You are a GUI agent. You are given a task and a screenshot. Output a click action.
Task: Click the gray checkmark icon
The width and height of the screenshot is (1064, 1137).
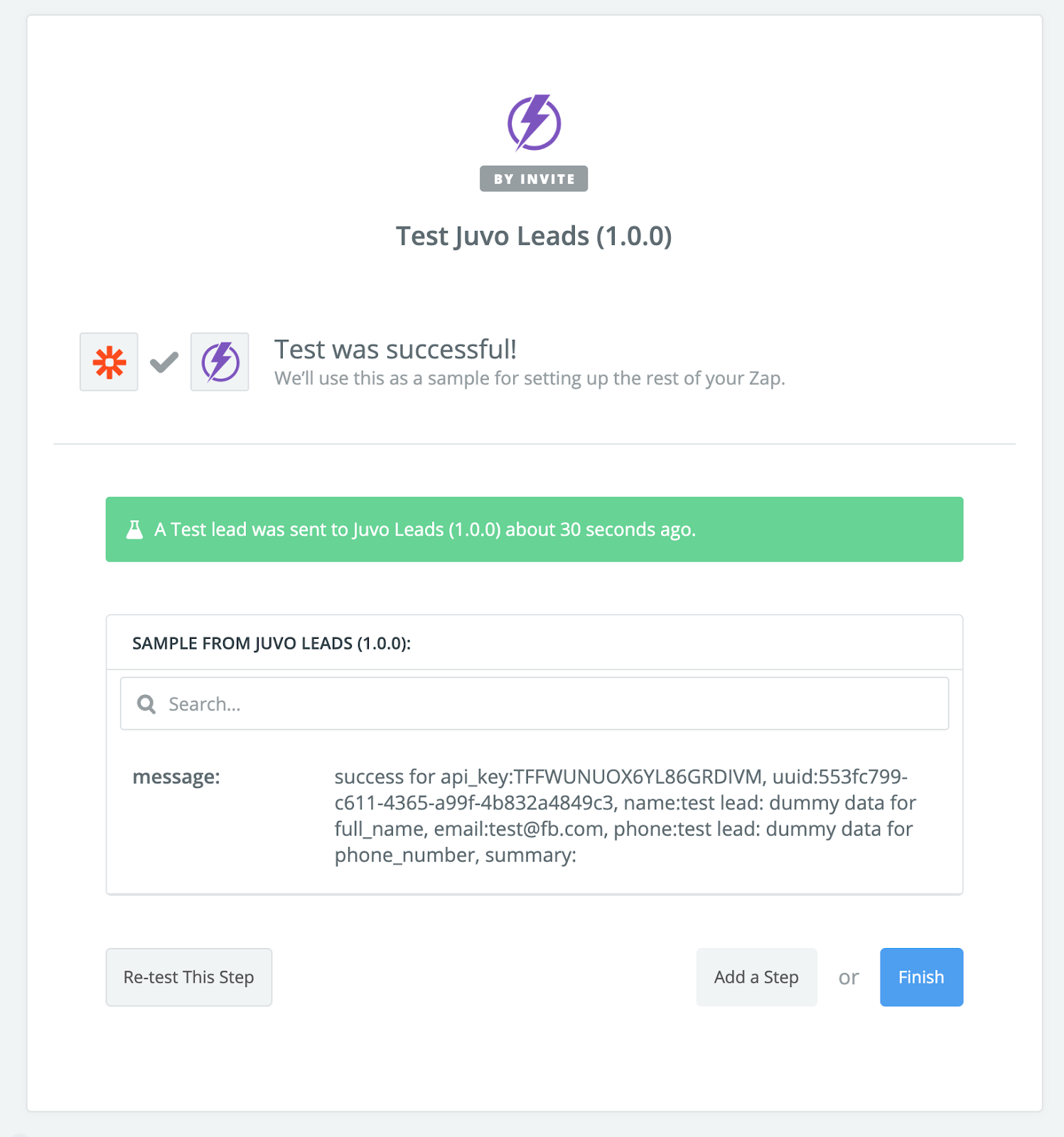click(x=164, y=362)
